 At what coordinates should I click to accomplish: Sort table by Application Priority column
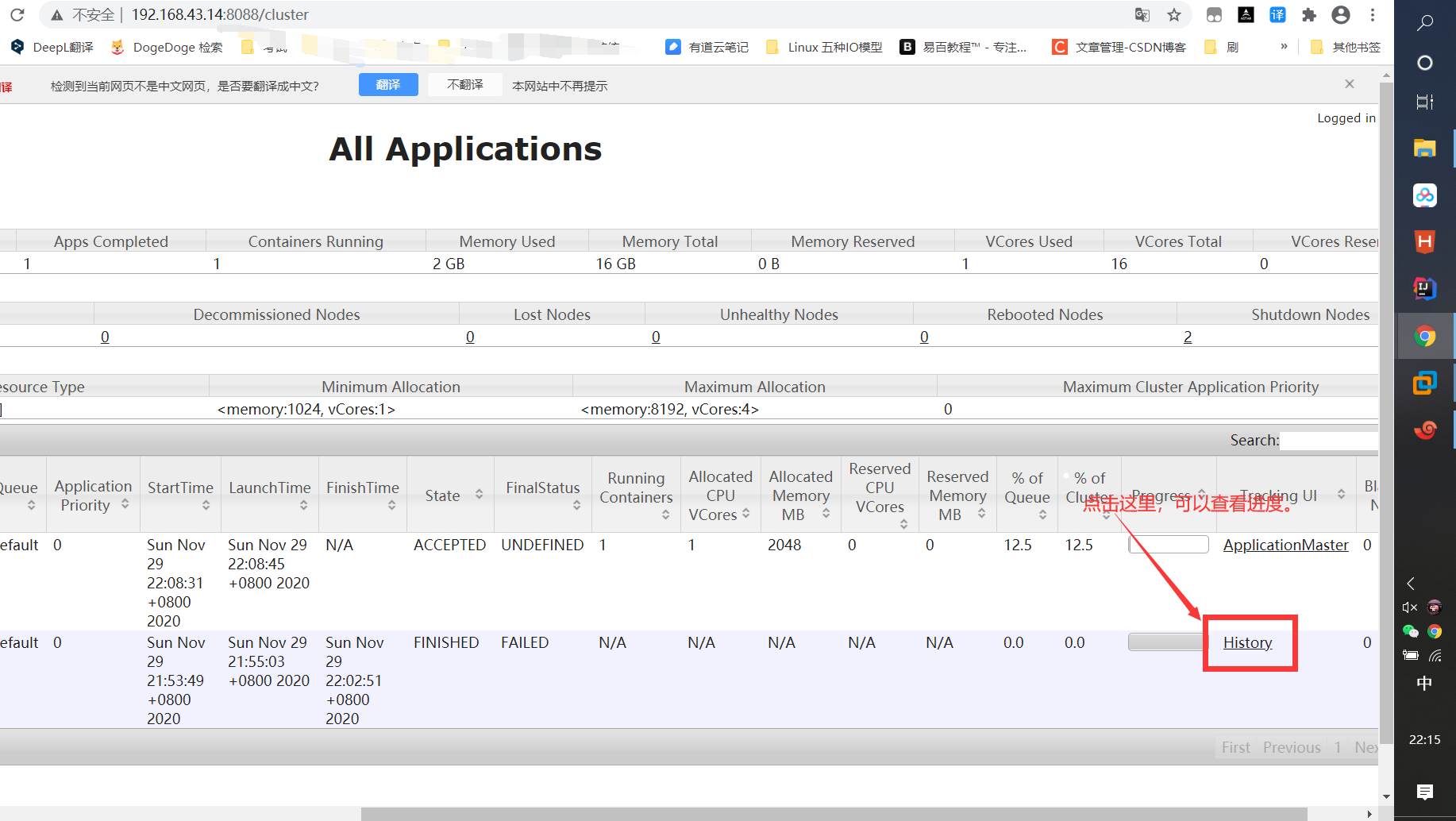pos(93,495)
